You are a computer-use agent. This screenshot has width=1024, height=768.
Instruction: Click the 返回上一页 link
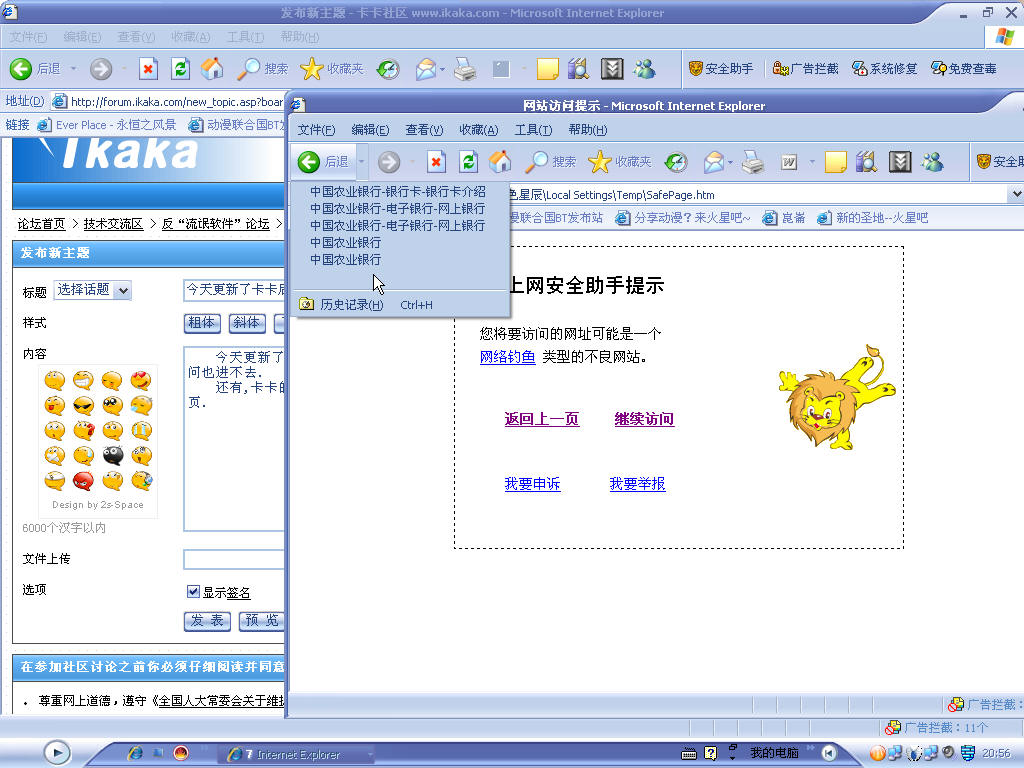coord(541,419)
